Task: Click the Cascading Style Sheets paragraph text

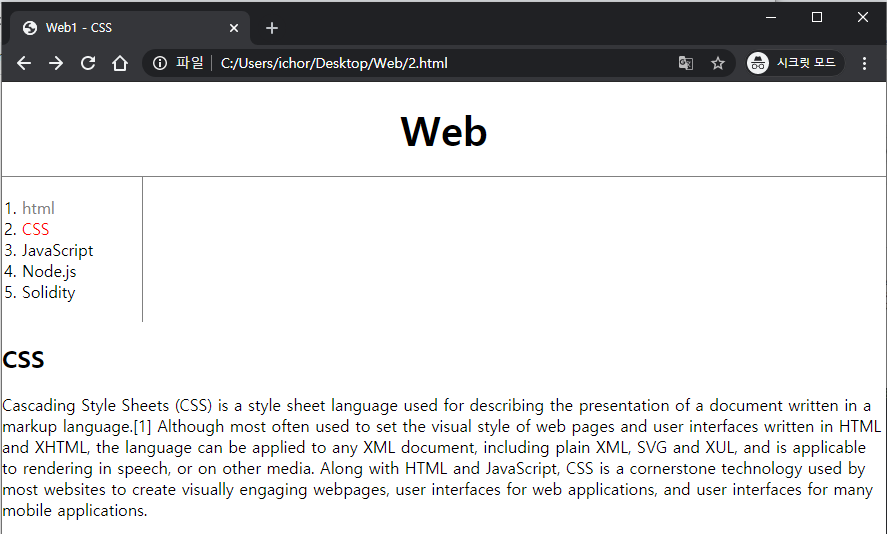Action: click(442, 458)
